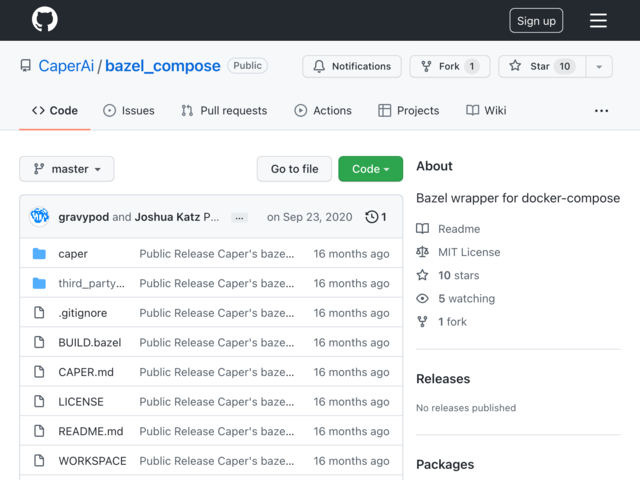This screenshot has width=640, height=480.
Task: Open the 10 stars link
Action: point(459,276)
